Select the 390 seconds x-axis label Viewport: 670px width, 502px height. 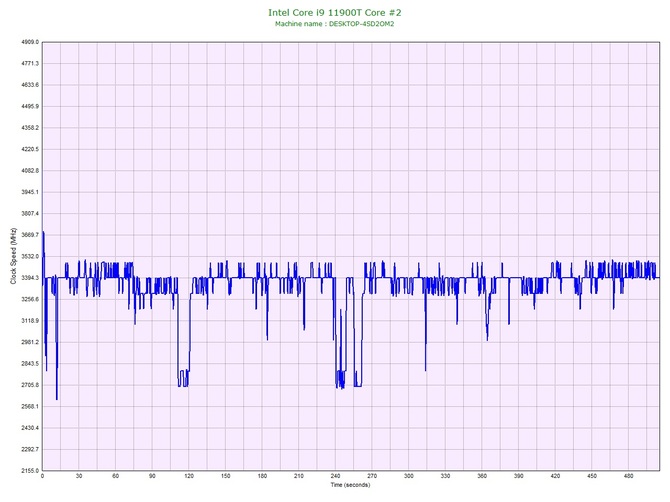[519, 476]
